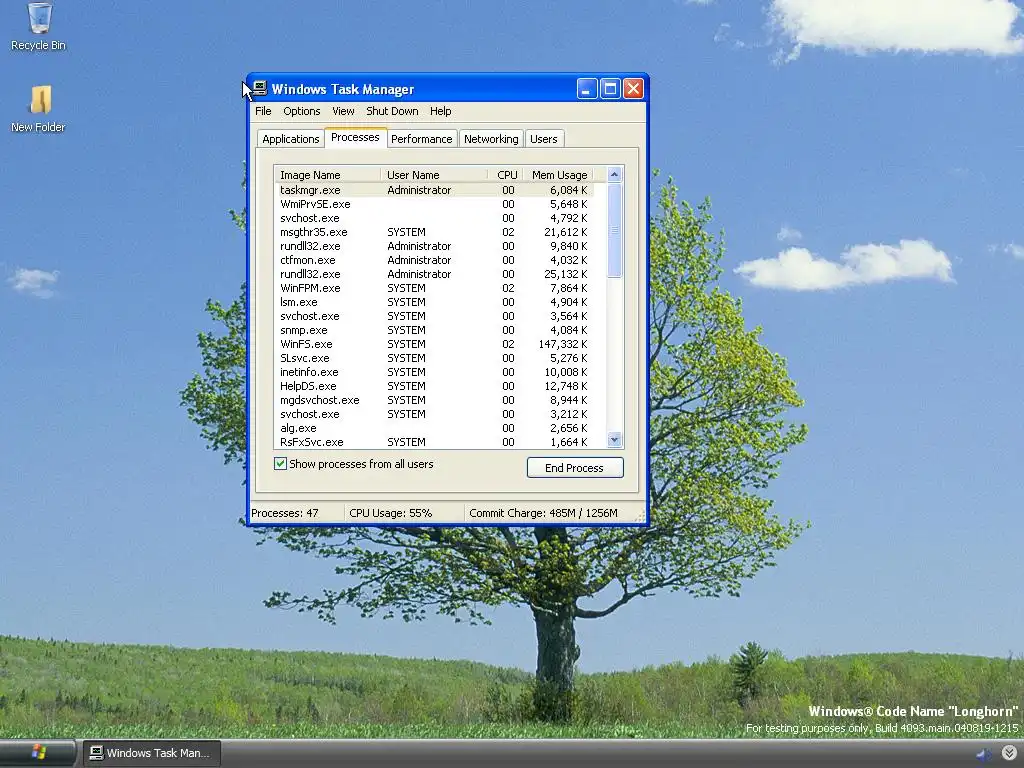
Task: Sort by Mem Usage column header
Action: pyautogui.click(x=559, y=175)
